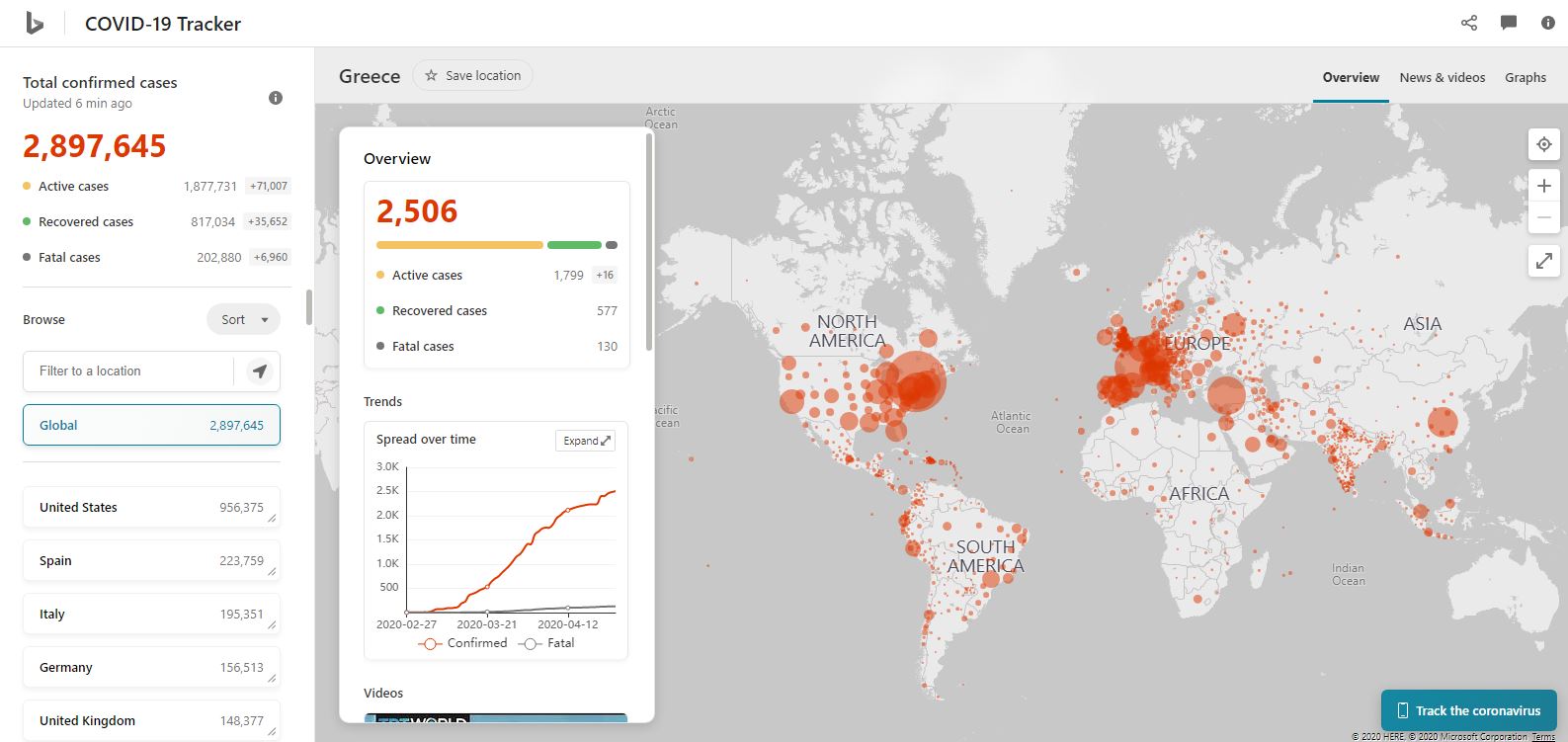Use my location arrow icon
The image size is (1568, 742).
coord(259,371)
